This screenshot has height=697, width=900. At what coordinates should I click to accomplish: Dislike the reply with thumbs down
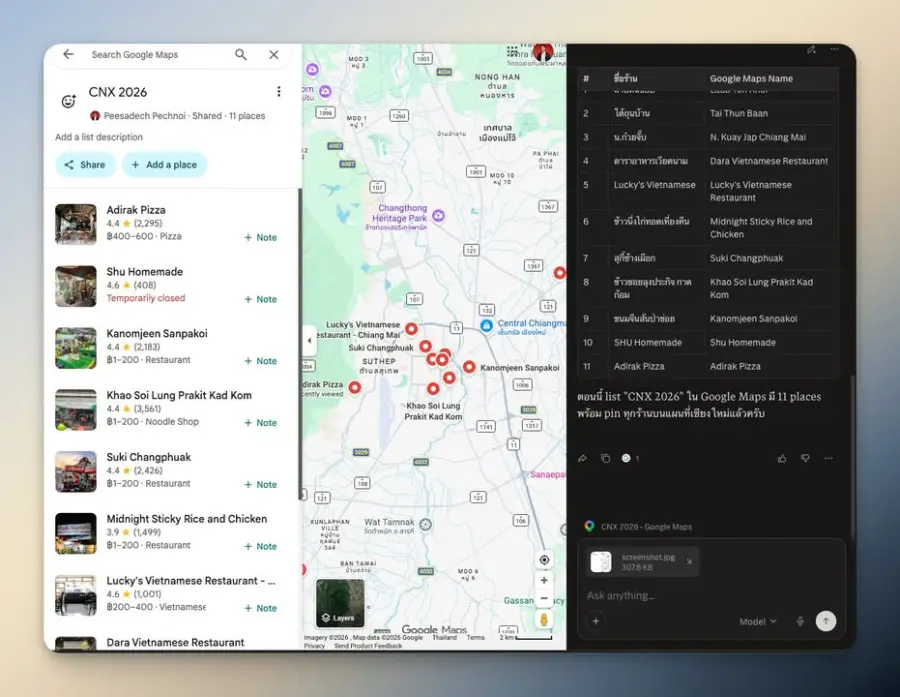tap(805, 458)
